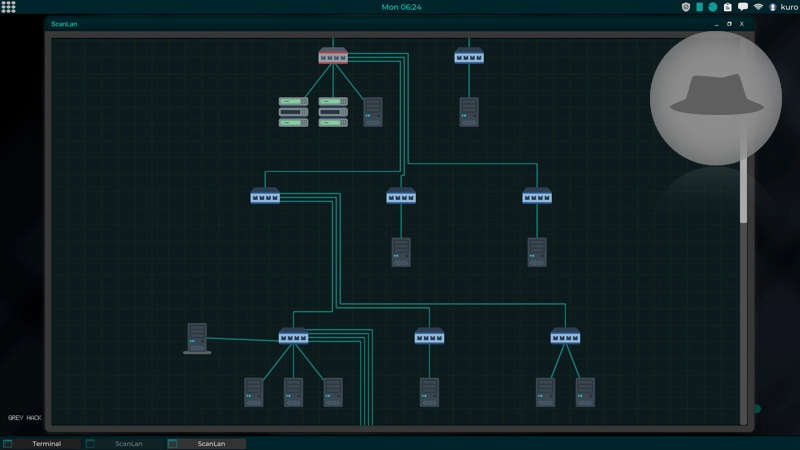Select the computer under the top-right switch

tap(469, 112)
